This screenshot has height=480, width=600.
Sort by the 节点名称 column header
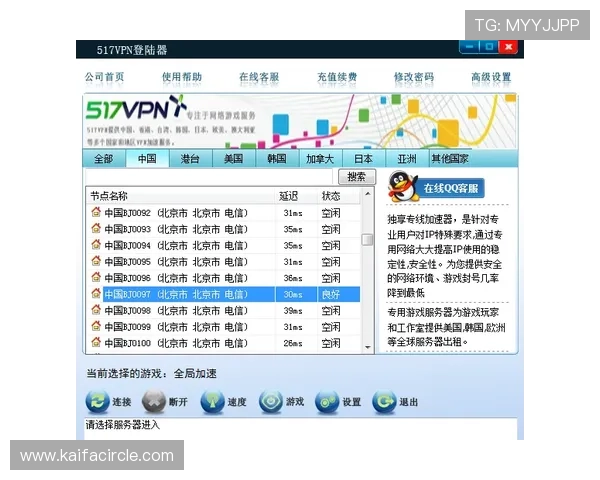point(181,196)
